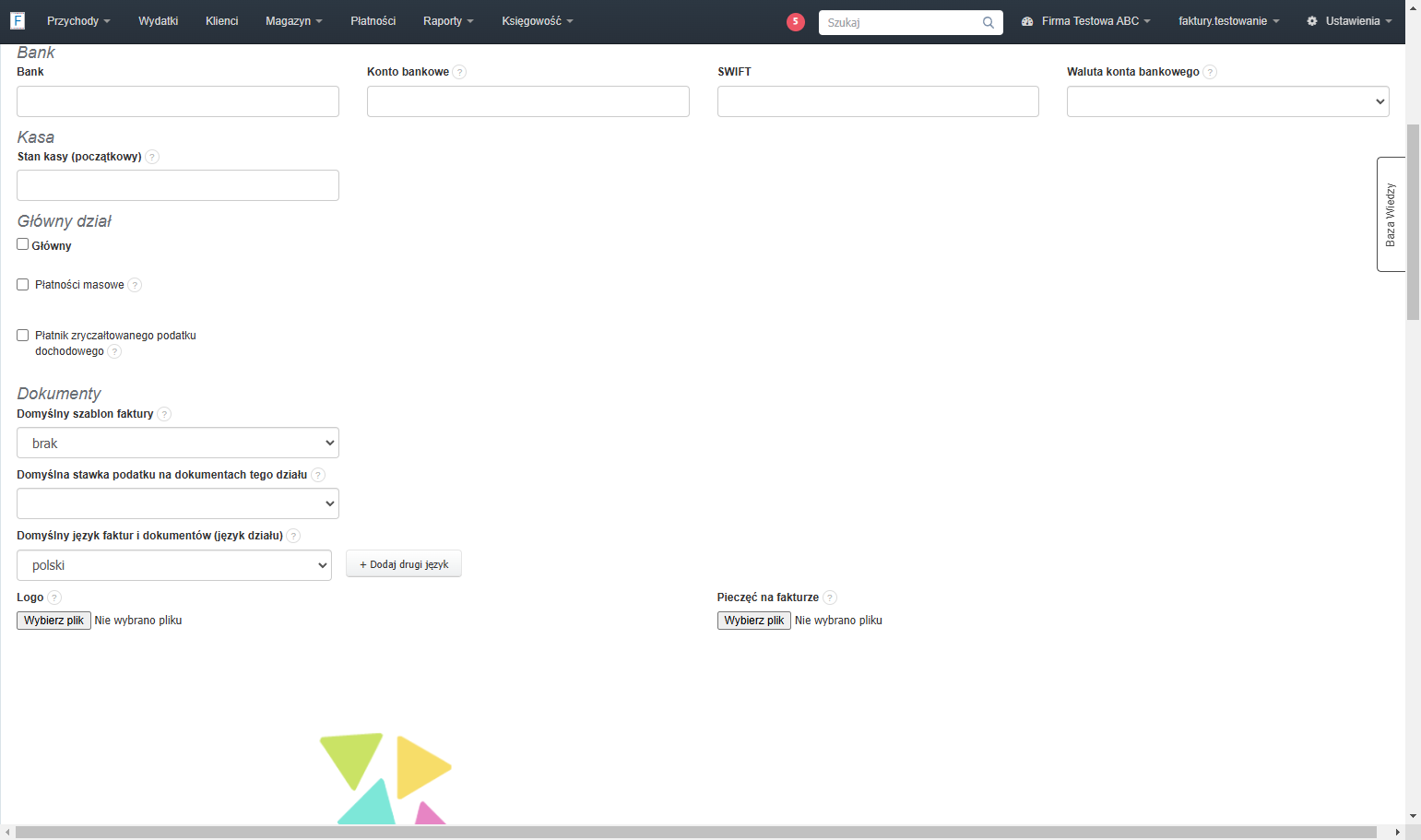Open the language dropdown showing polski
Image resolution: width=1421 pixels, height=840 pixels.
(174, 565)
